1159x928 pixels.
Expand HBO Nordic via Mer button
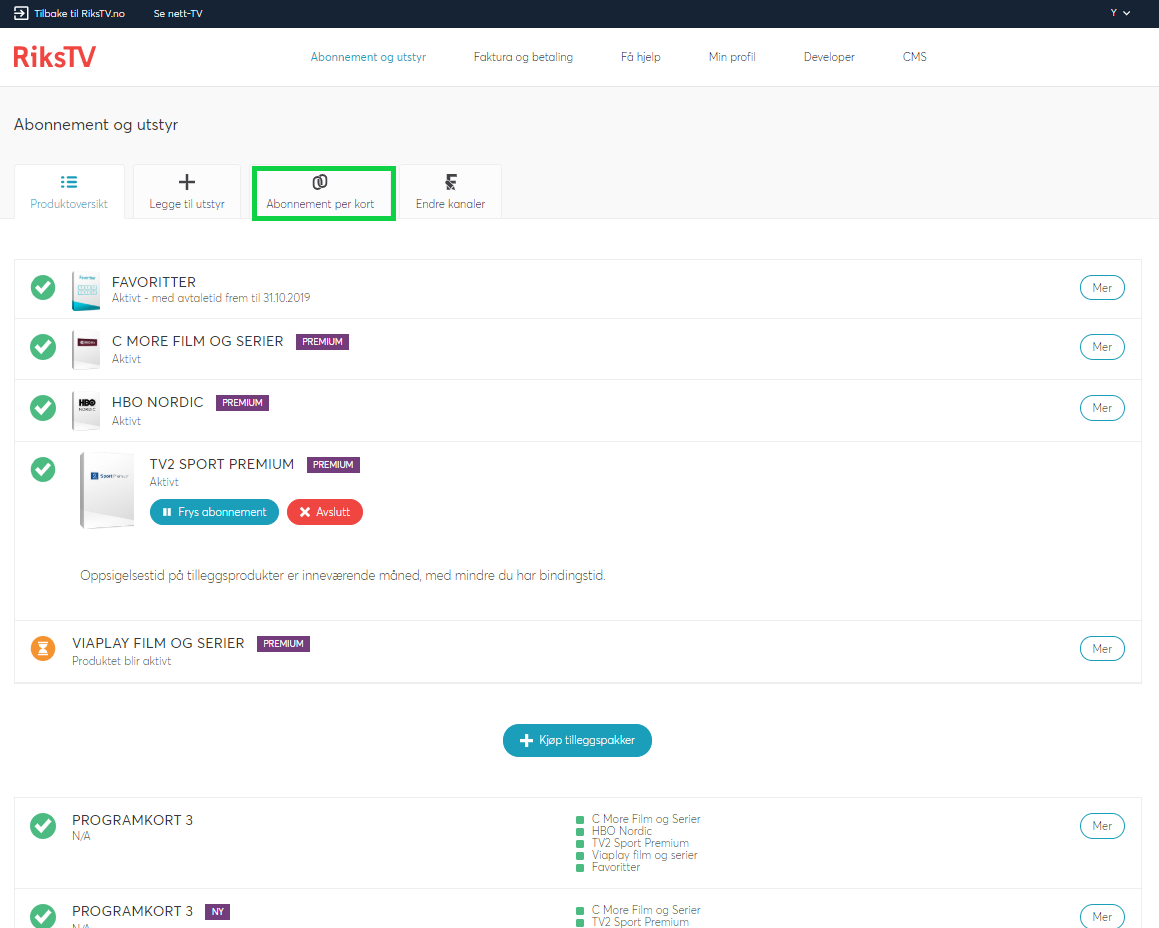[x=1102, y=407]
